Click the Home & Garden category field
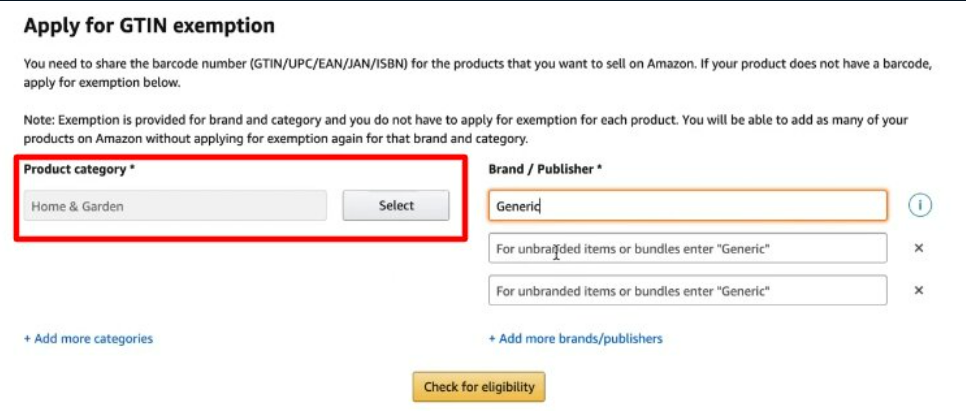The height and width of the screenshot is (411, 966). pyautogui.click(x=175, y=206)
